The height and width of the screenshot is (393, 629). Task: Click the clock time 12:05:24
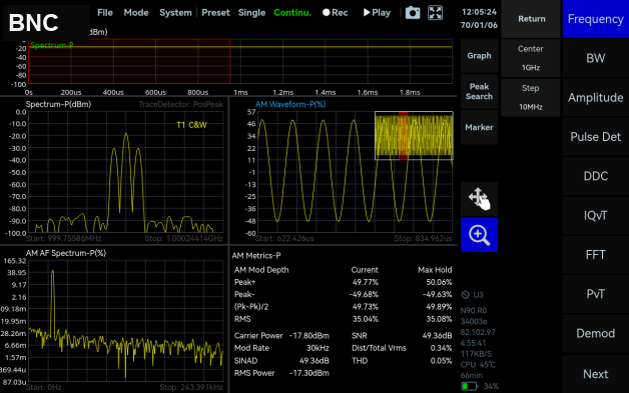tap(479, 12)
